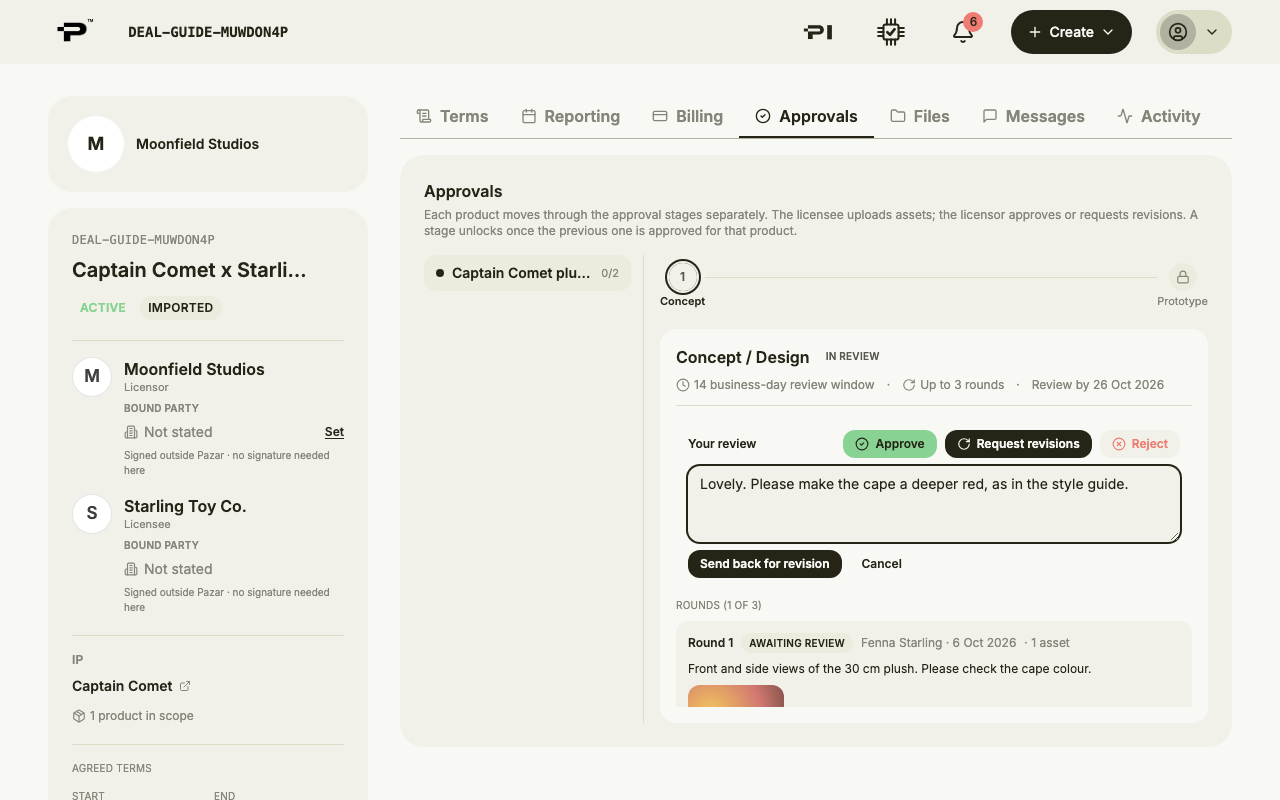Choose Request revisions option
1280x800 pixels.
1018,444
